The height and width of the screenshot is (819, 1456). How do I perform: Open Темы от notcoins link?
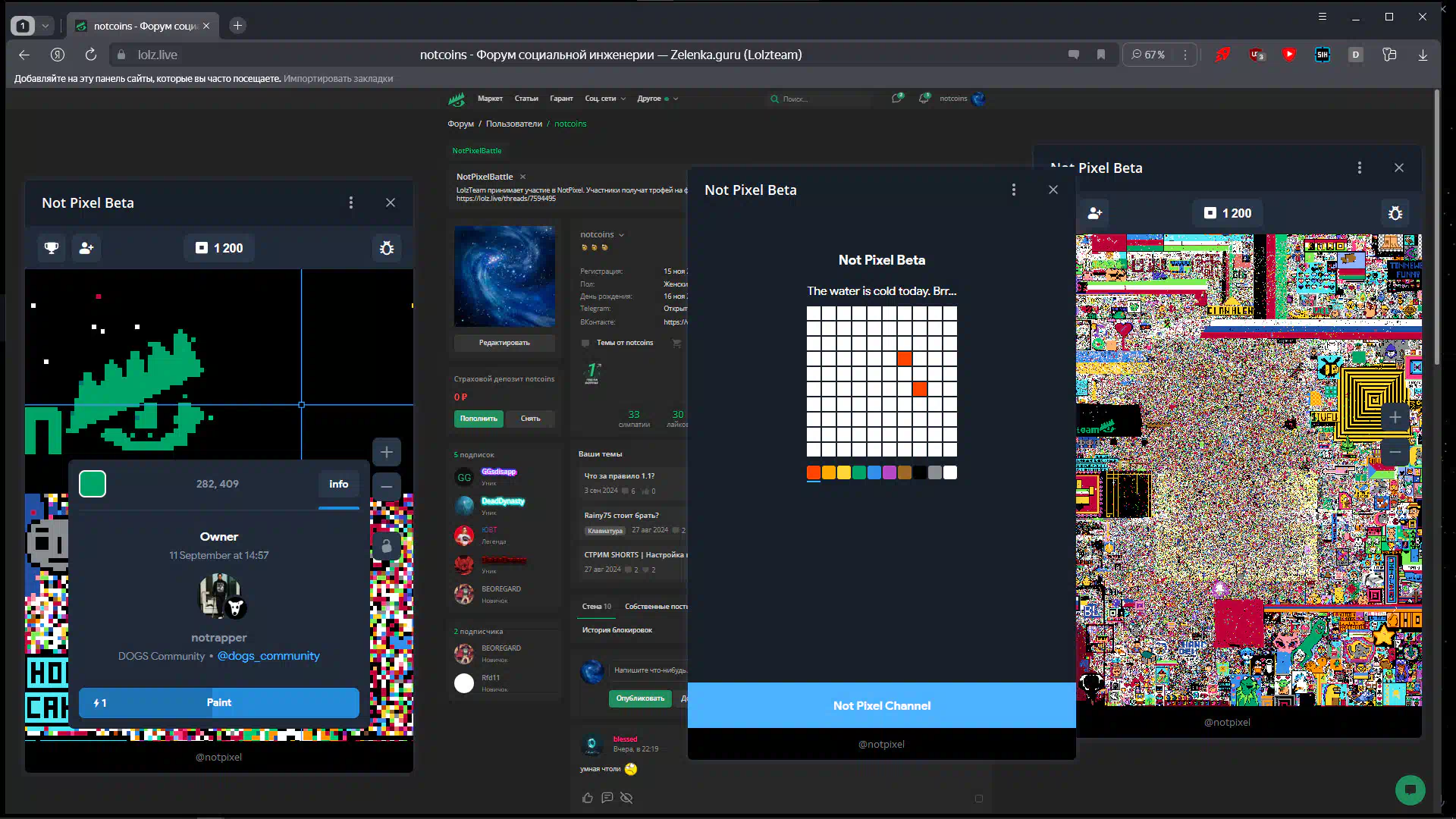625,343
